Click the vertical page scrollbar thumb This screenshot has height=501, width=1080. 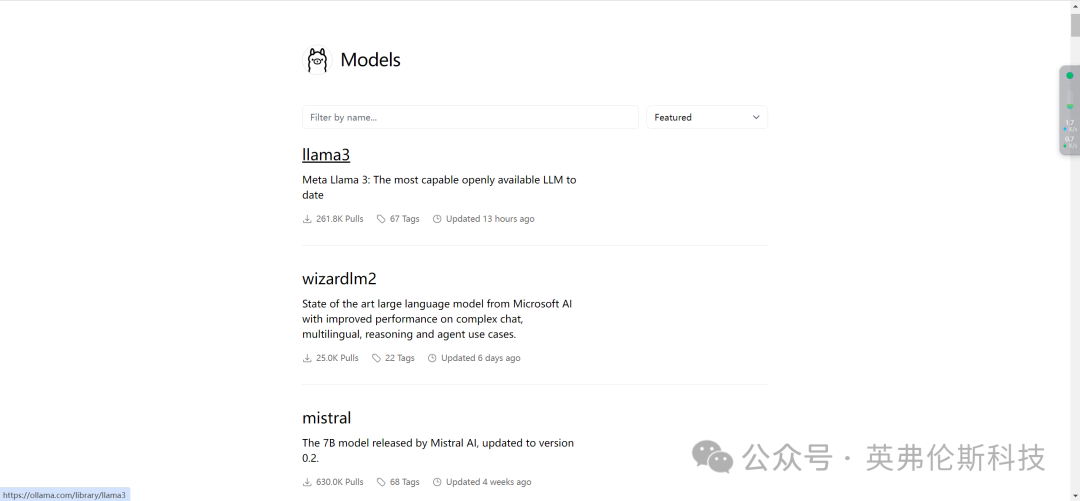(x=1075, y=25)
